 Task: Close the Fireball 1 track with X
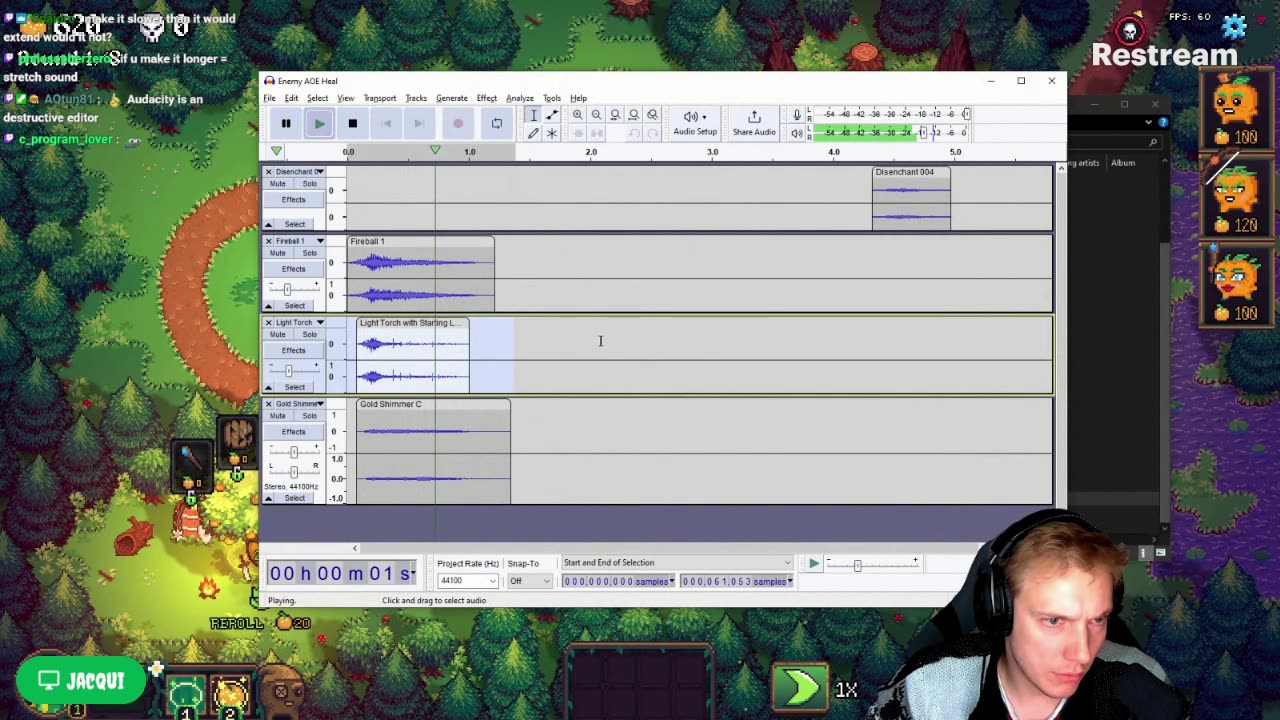tap(268, 241)
